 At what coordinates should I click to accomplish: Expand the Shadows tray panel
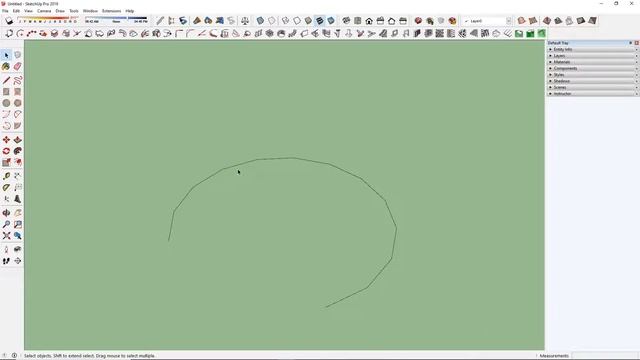(x=592, y=81)
